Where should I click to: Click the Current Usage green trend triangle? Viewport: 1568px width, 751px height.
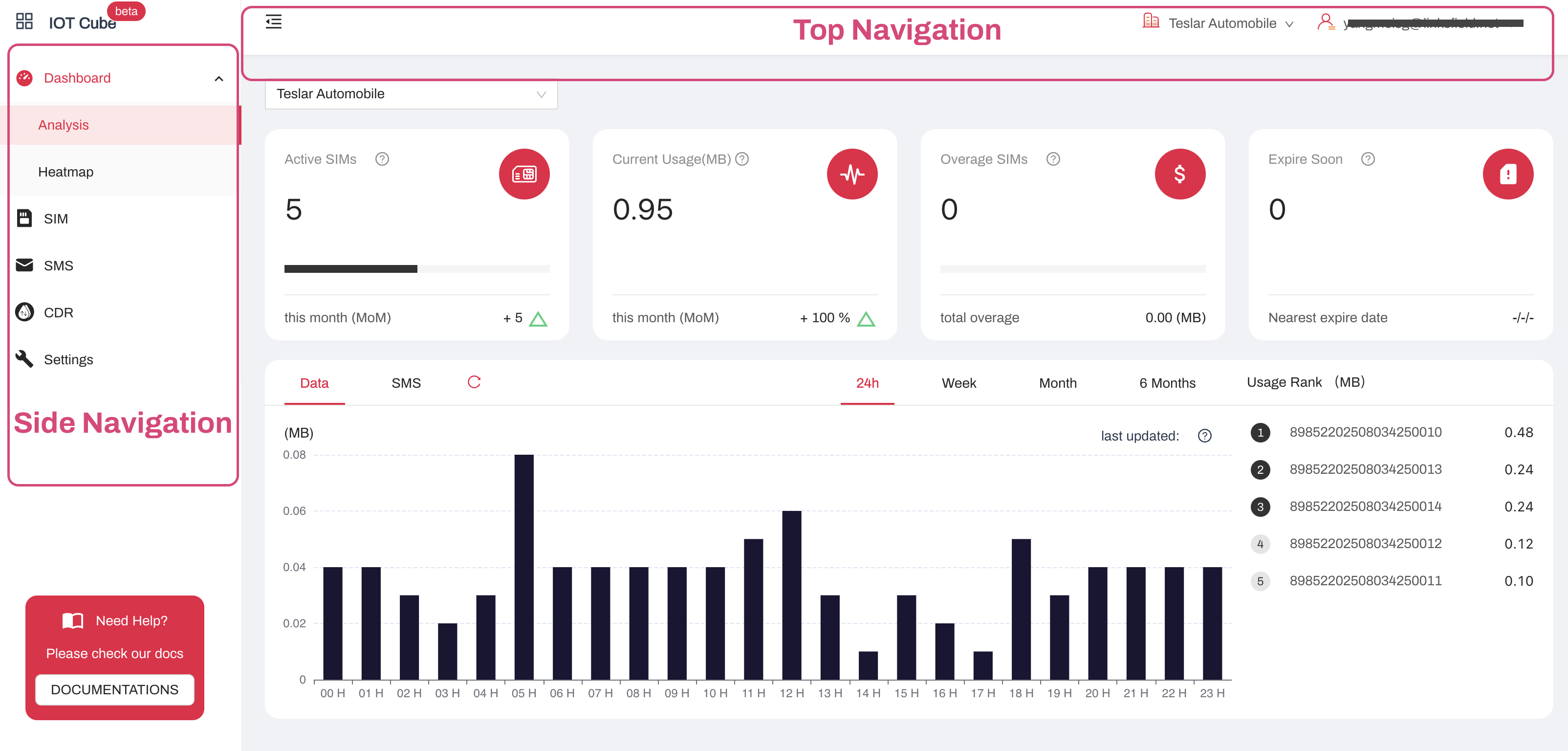[x=866, y=319]
